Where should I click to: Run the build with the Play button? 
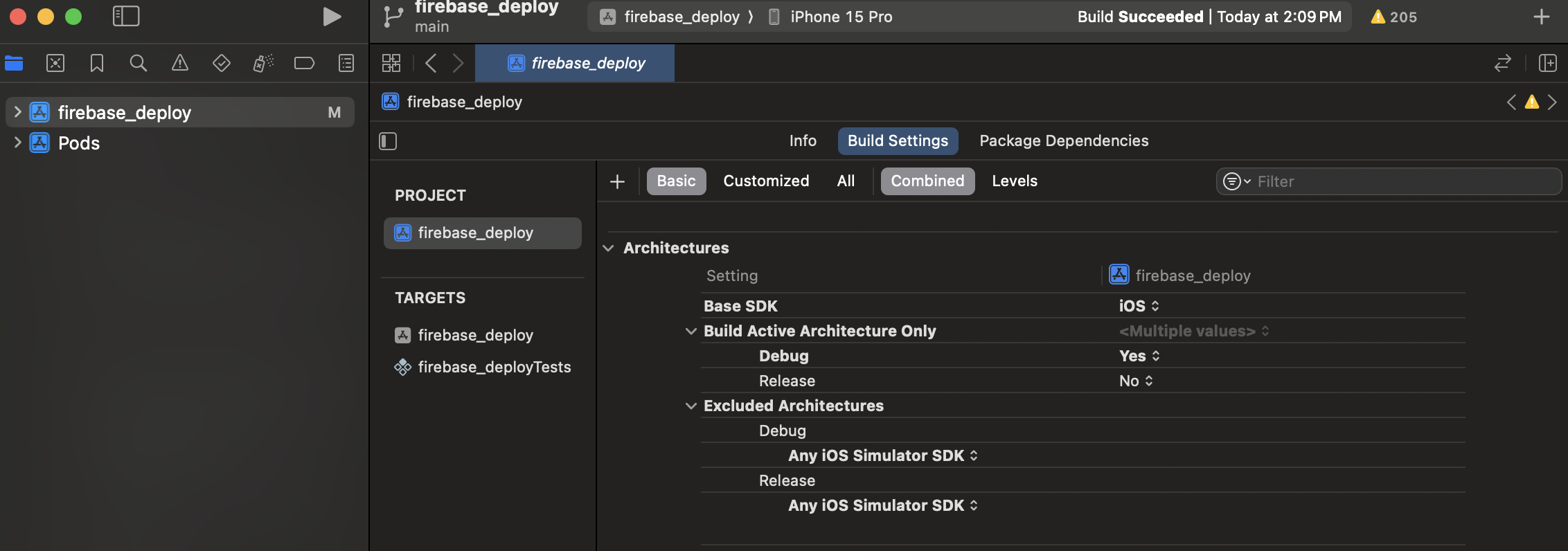tap(332, 17)
